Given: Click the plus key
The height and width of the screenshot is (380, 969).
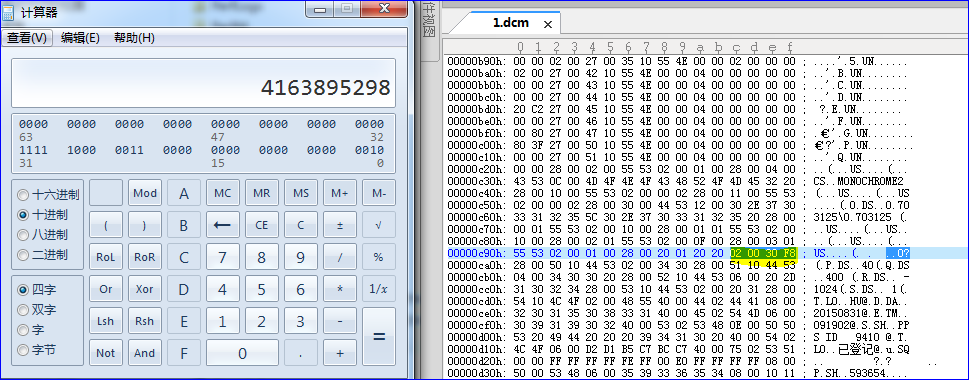Looking at the screenshot, I should point(340,353).
